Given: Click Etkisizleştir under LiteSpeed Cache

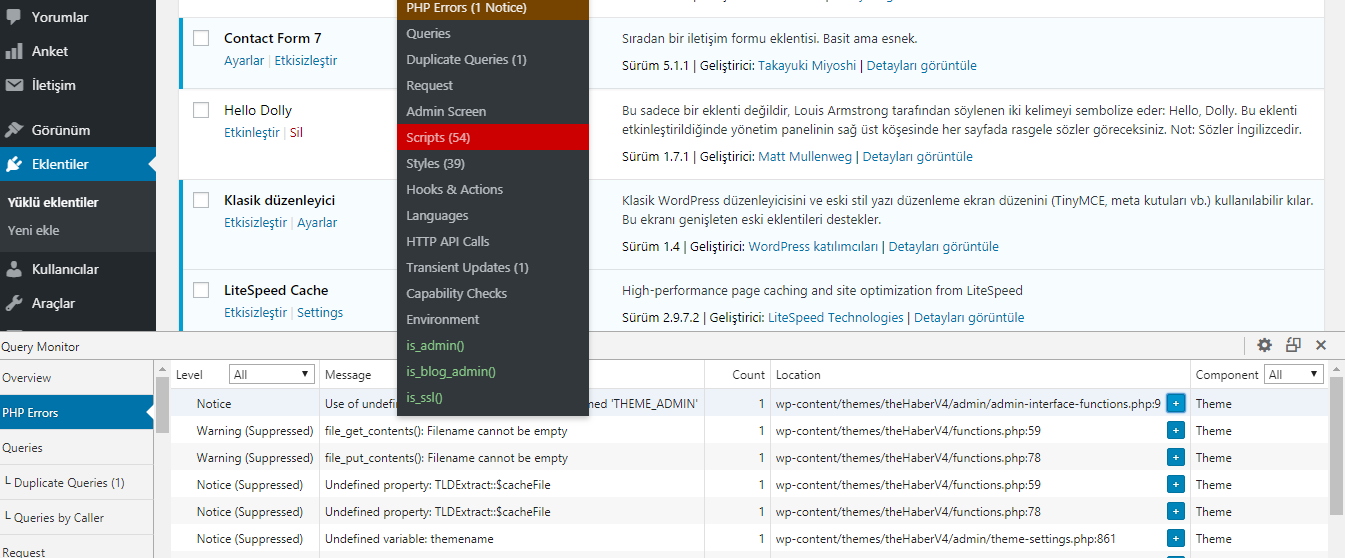Looking at the screenshot, I should [255, 312].
